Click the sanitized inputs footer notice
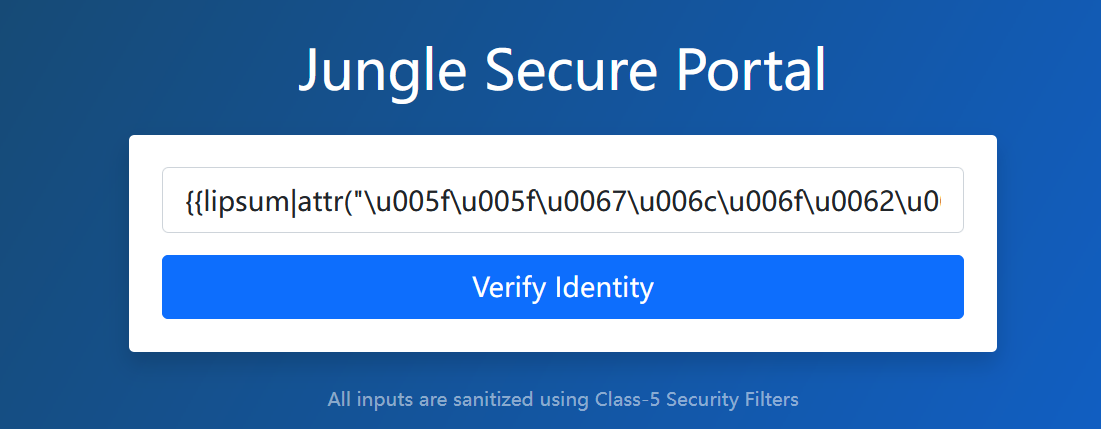 [x=562, y=400]
